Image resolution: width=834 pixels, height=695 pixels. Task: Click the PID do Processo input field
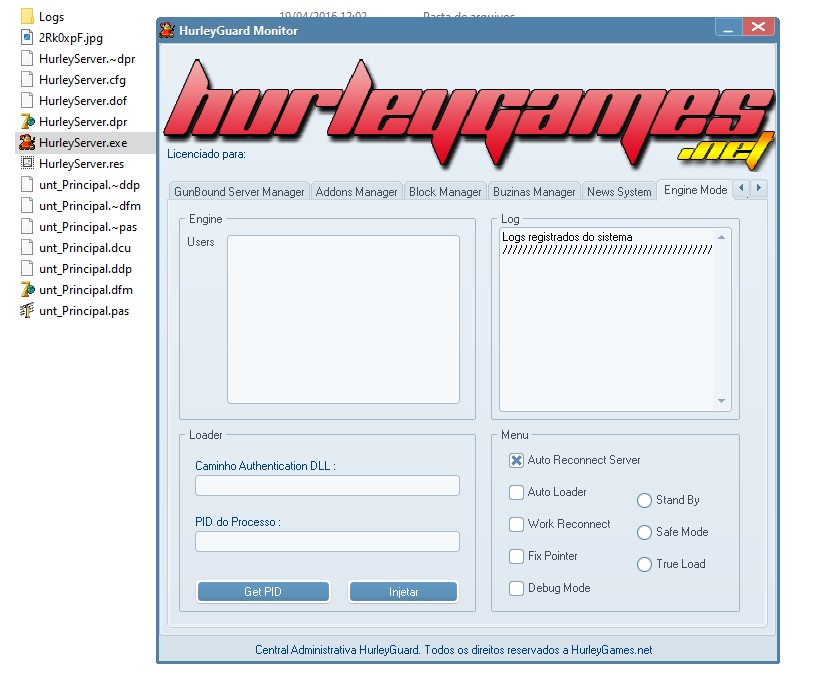coord(327,541)
